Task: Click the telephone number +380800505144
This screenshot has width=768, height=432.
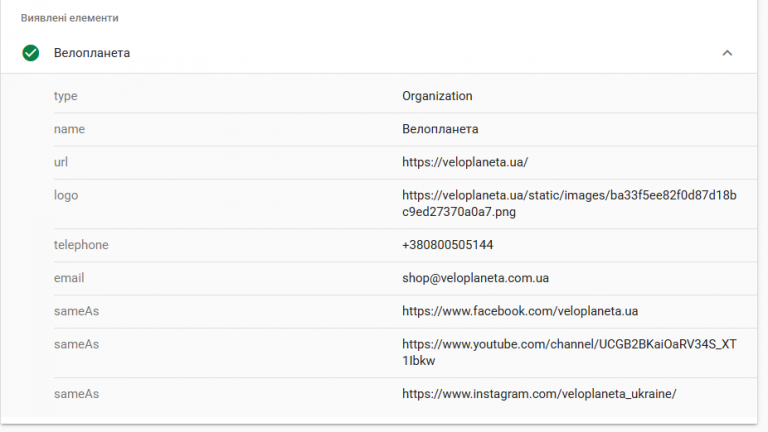Action: click(448, 245)
